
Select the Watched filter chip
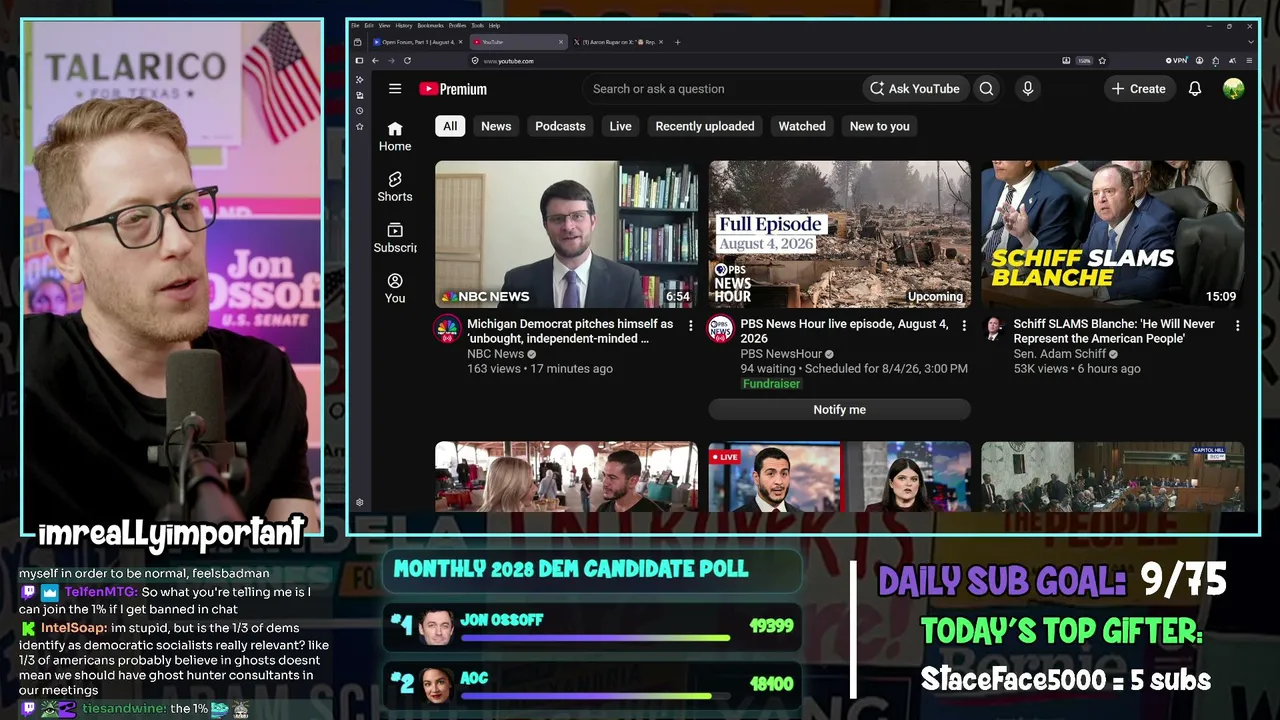[802, 126]
